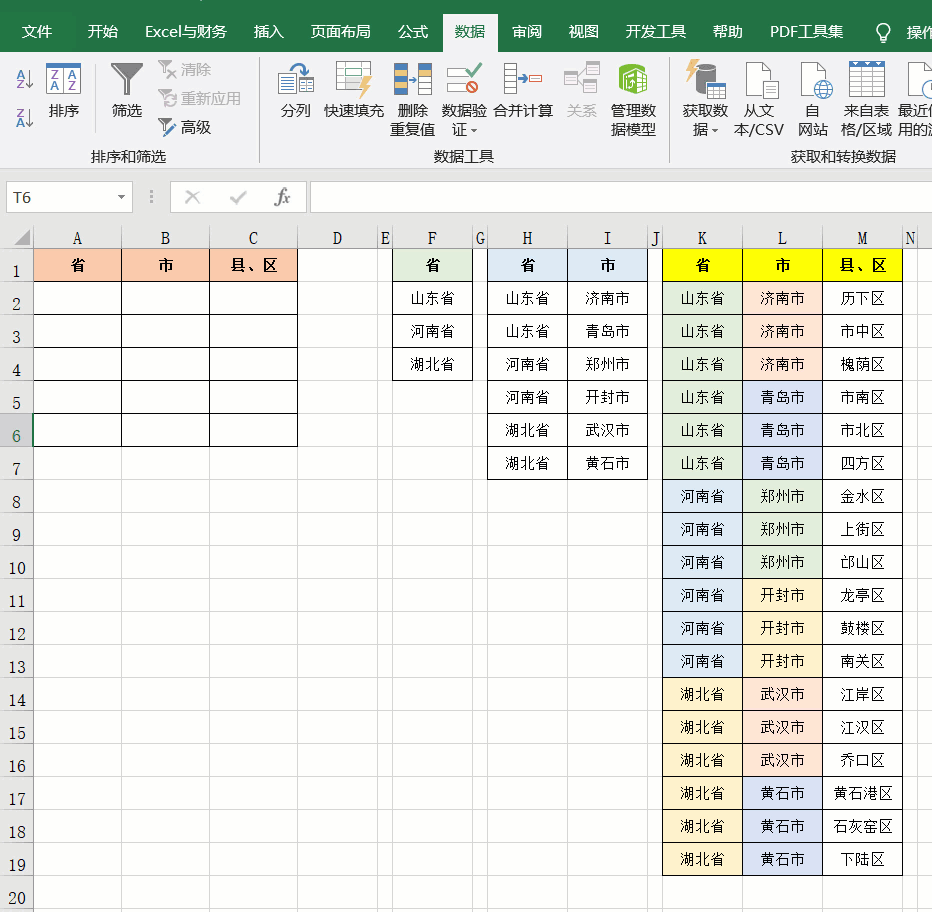Open the 数据验证 data validation tool

click(464, 99)
